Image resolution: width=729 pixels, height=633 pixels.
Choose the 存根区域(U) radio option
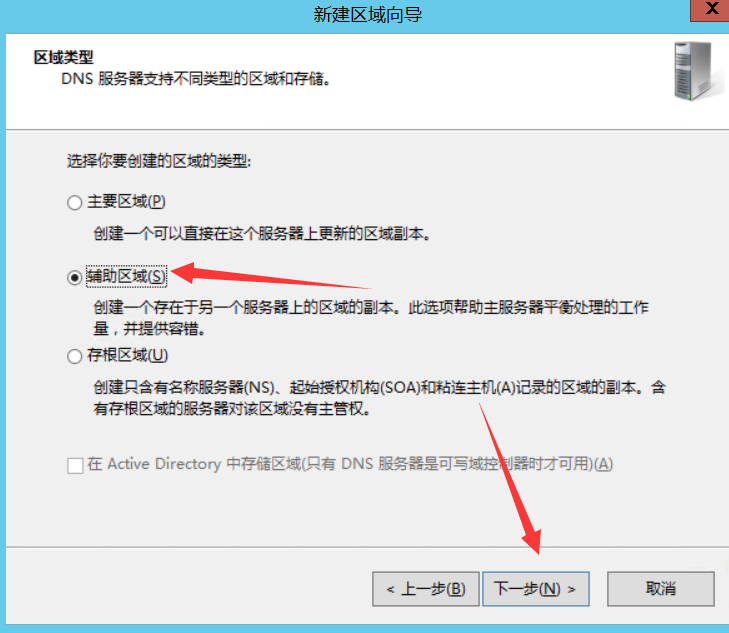tap(74, 356)
